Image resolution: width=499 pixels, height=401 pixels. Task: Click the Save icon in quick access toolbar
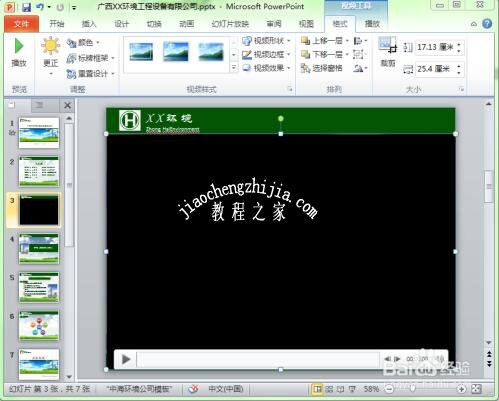26,7
